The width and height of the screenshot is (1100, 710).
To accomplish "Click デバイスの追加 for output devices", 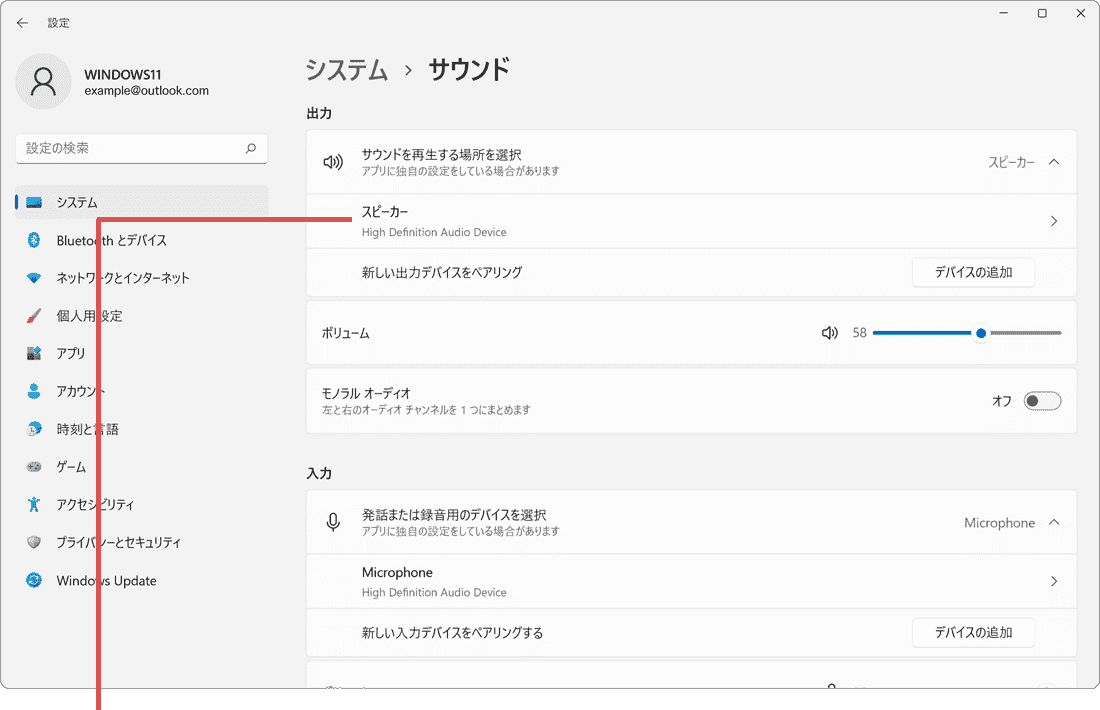I will point(972,272).
